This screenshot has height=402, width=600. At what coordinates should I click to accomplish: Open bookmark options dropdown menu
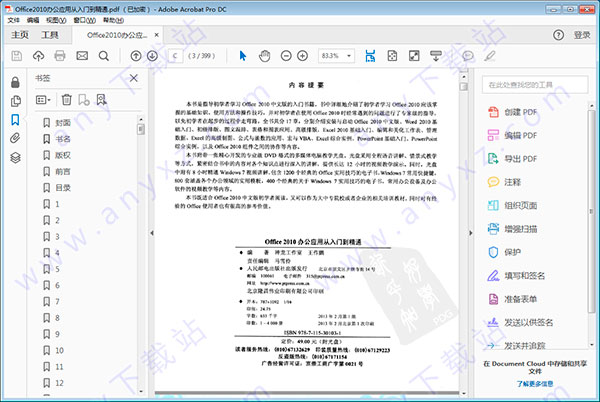coord(43,100)
